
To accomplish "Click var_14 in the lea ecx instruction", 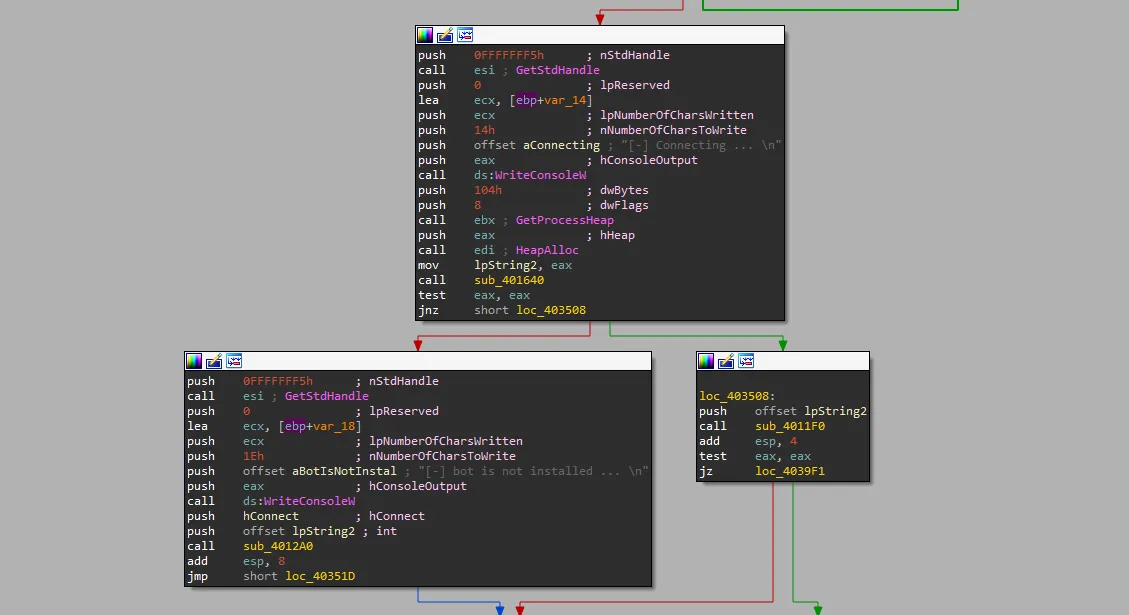I will (574, 100).
